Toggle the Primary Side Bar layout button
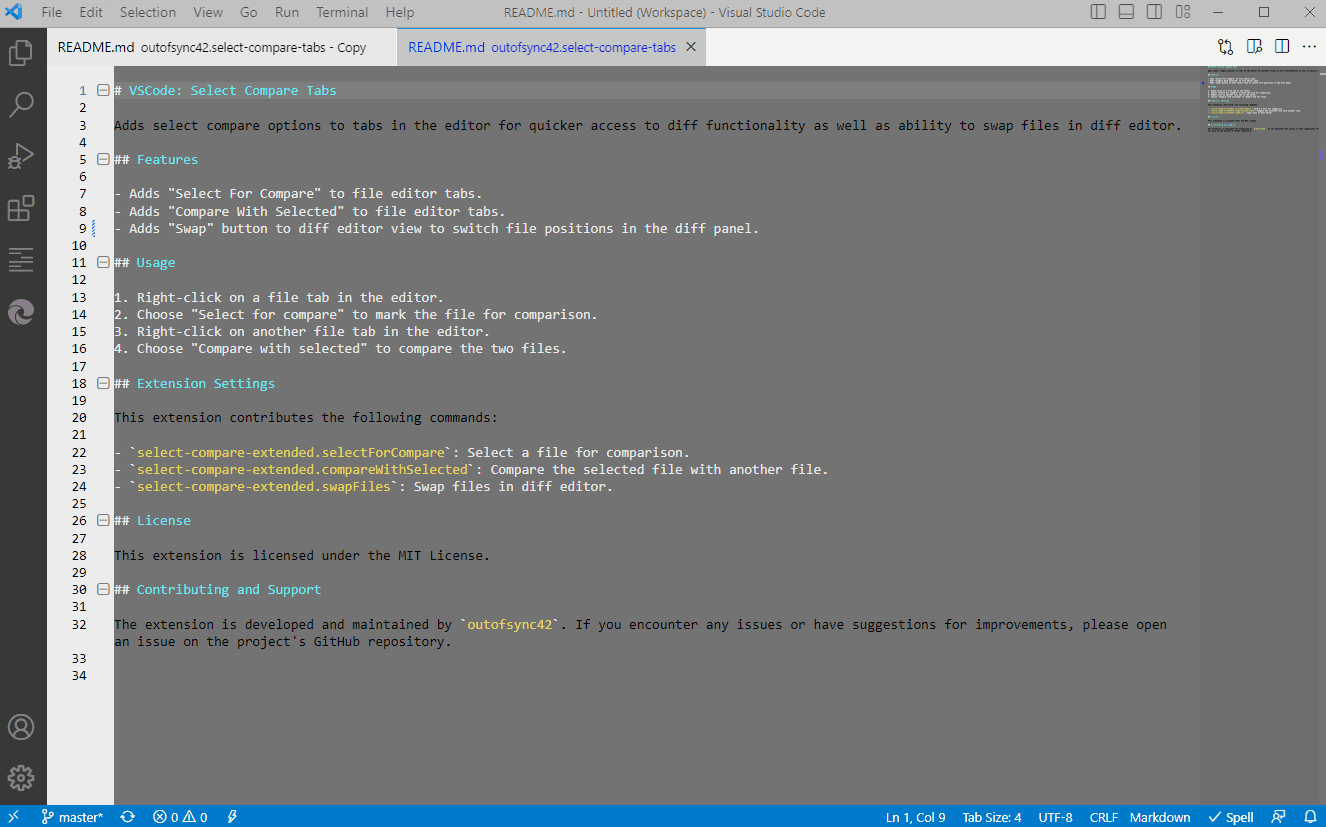 pos(1098,12)
